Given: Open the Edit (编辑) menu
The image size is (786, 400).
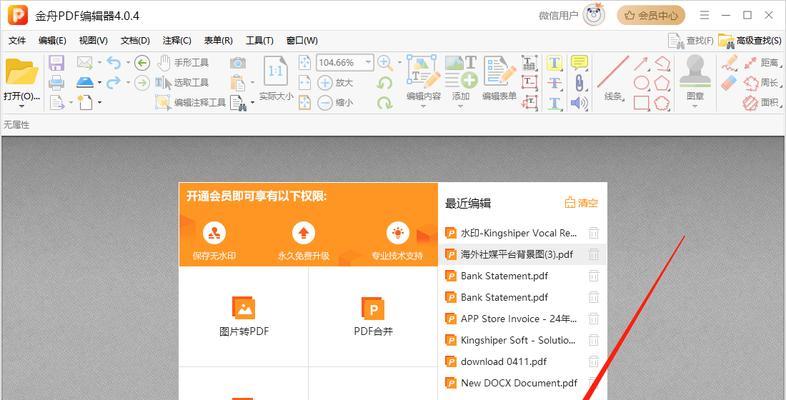Looking at the screenshot, I should [52, 41].
